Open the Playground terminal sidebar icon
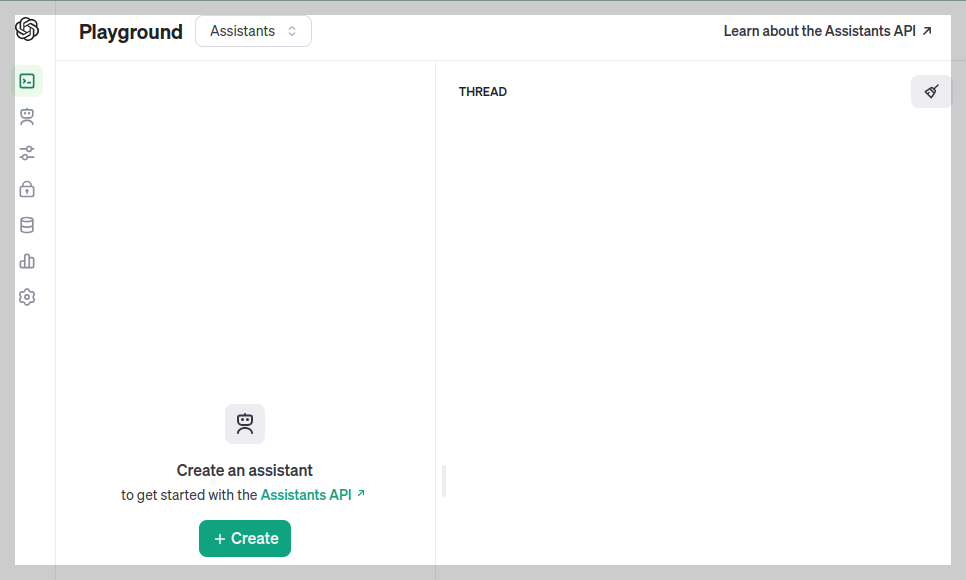 tap(27, 81)
